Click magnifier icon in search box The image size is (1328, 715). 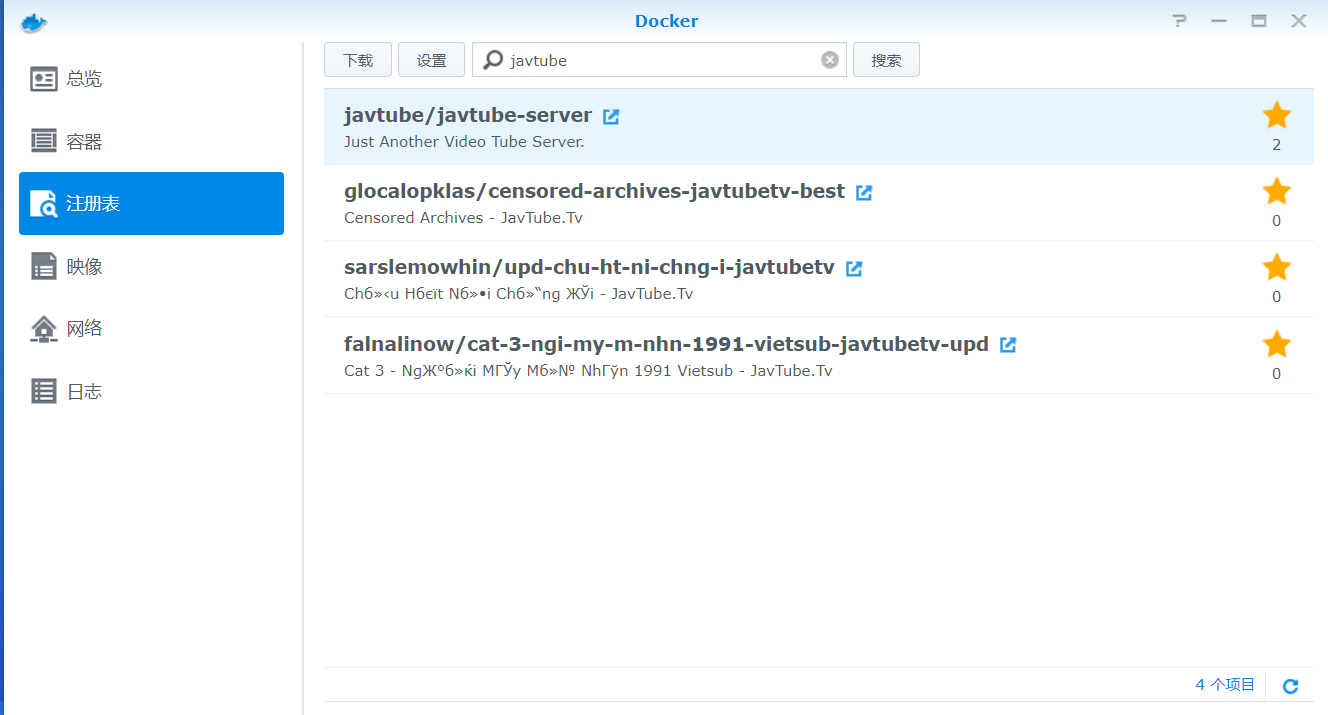pos(492,60)
